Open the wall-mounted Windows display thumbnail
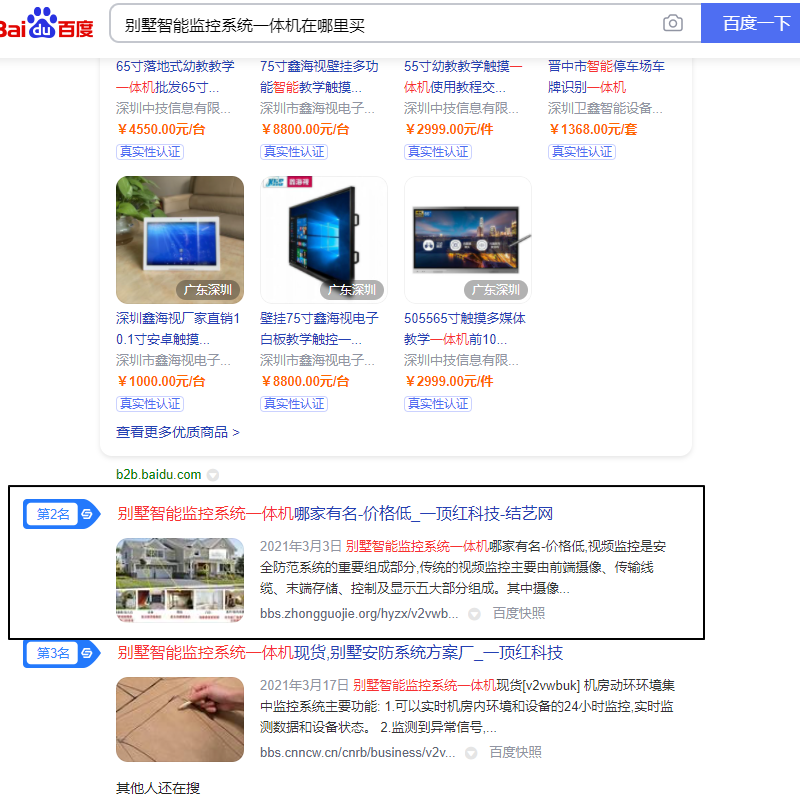This screenshot has height=800, width=800. (x=323, y=240)
